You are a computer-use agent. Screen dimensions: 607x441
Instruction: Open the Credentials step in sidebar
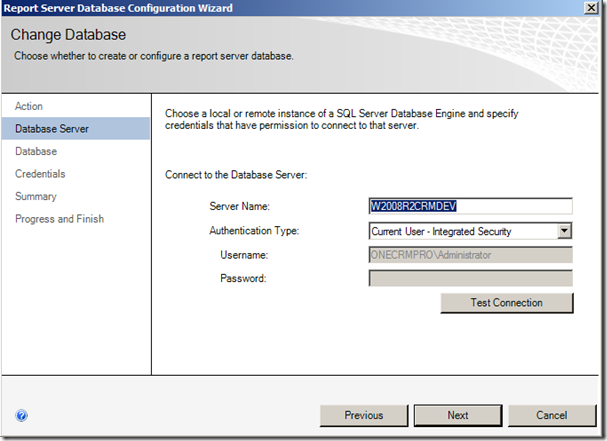(x=40, y=174)
